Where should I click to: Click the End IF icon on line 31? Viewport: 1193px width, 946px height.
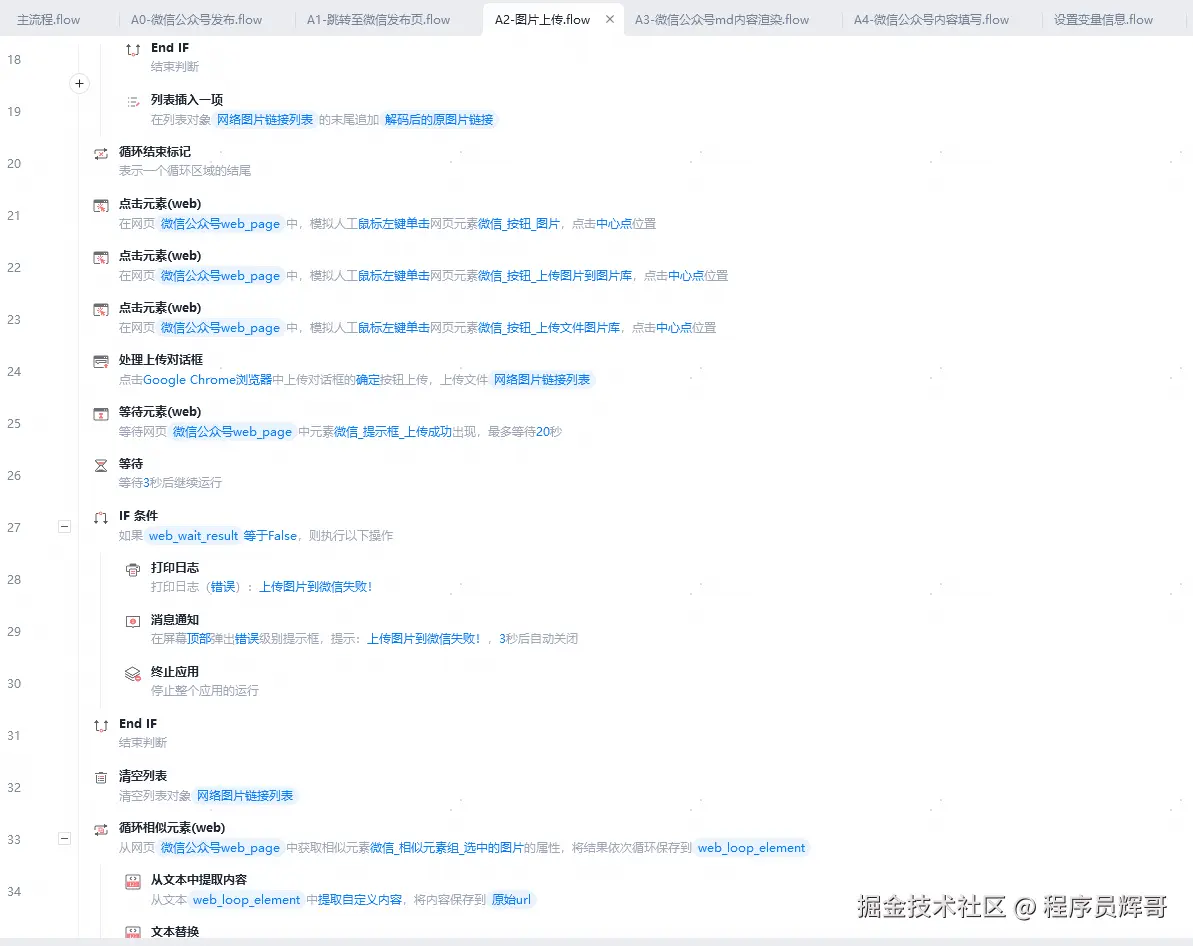coord(100,726)
